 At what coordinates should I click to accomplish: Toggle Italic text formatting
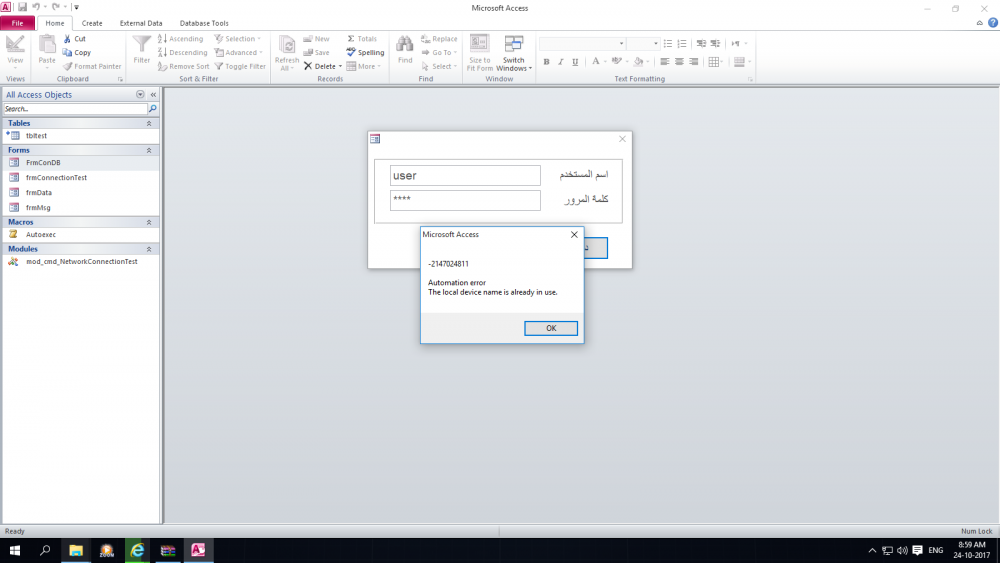[x=561, y=62]
